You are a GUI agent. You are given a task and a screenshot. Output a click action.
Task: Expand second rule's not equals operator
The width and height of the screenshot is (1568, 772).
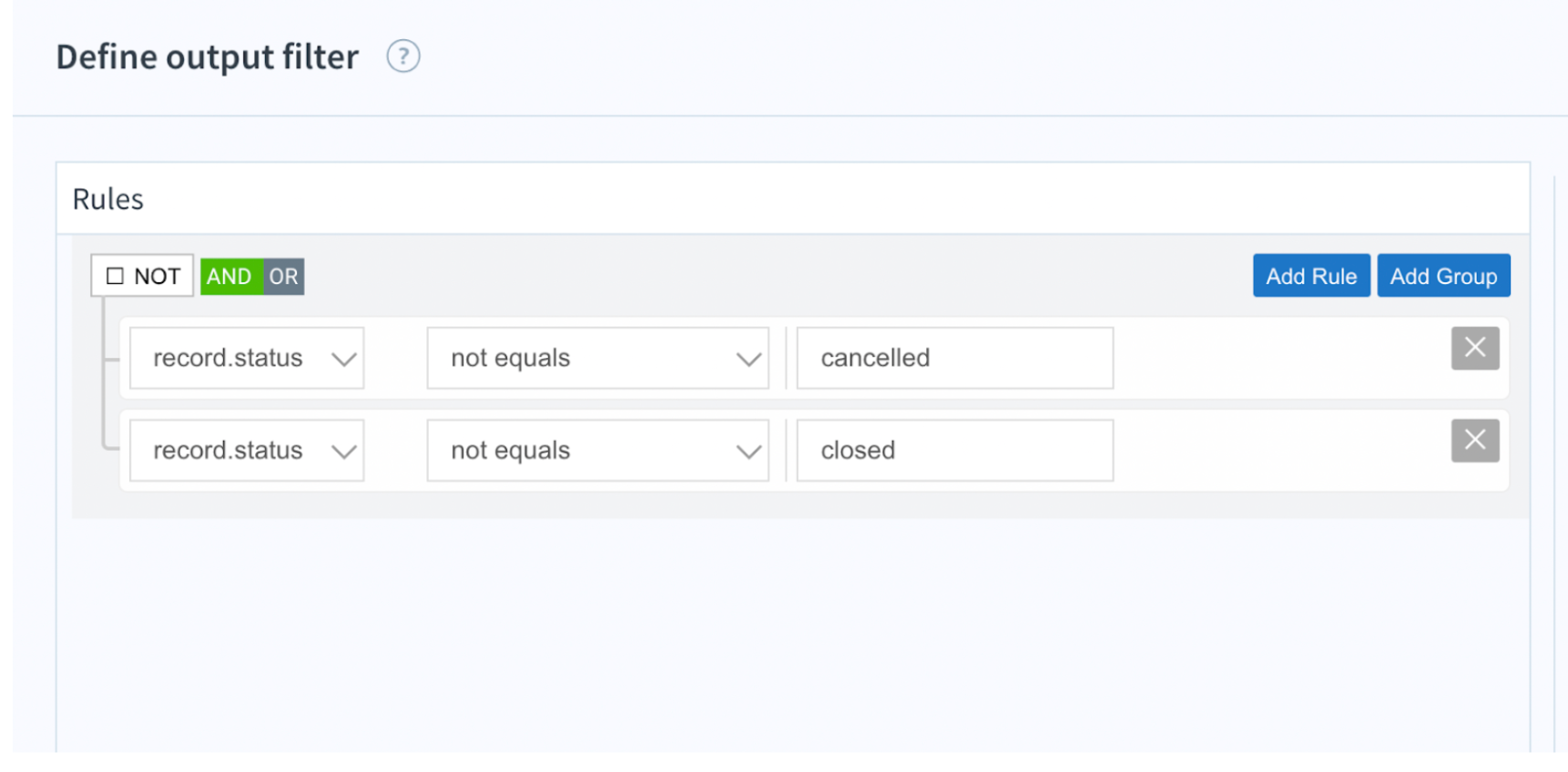pos(597,451)
